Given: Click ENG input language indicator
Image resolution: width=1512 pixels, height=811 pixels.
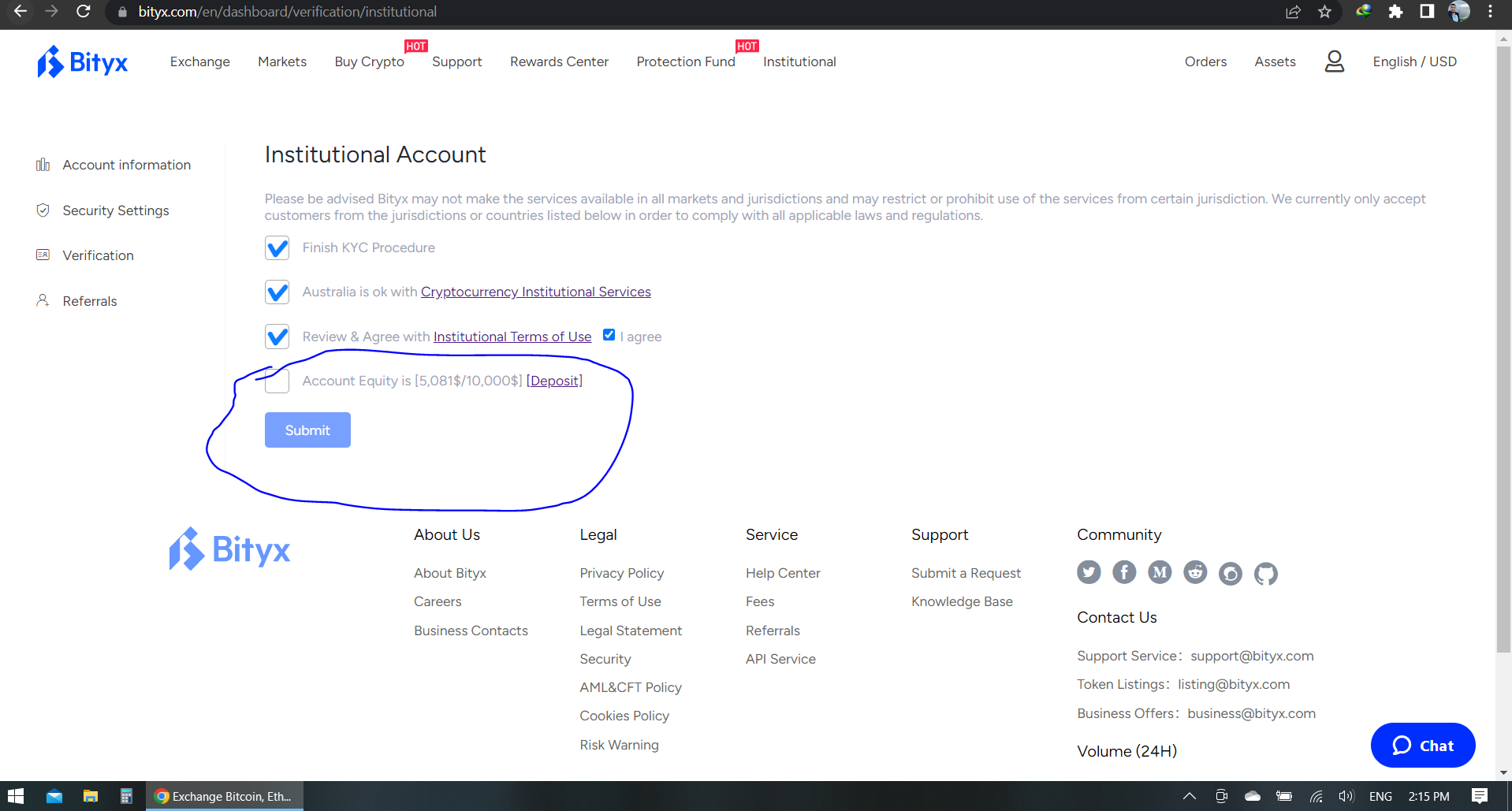Looking at the screenshot, I should (1380, 796).
